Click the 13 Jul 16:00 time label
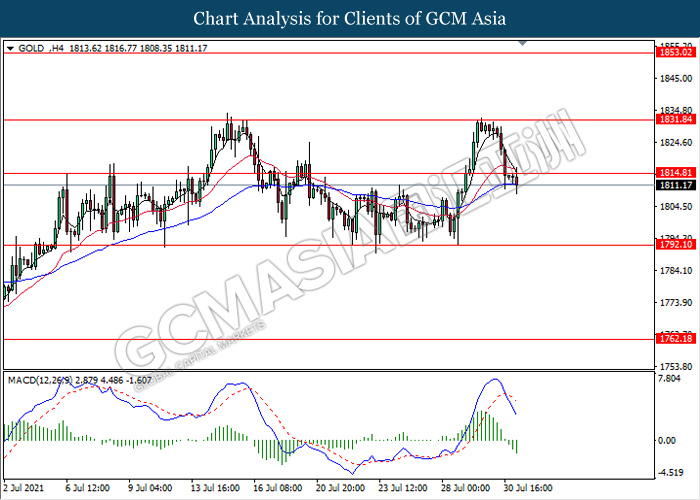This screenshot has height=500, width=700. pyautogui.click(x=215, y=488)
